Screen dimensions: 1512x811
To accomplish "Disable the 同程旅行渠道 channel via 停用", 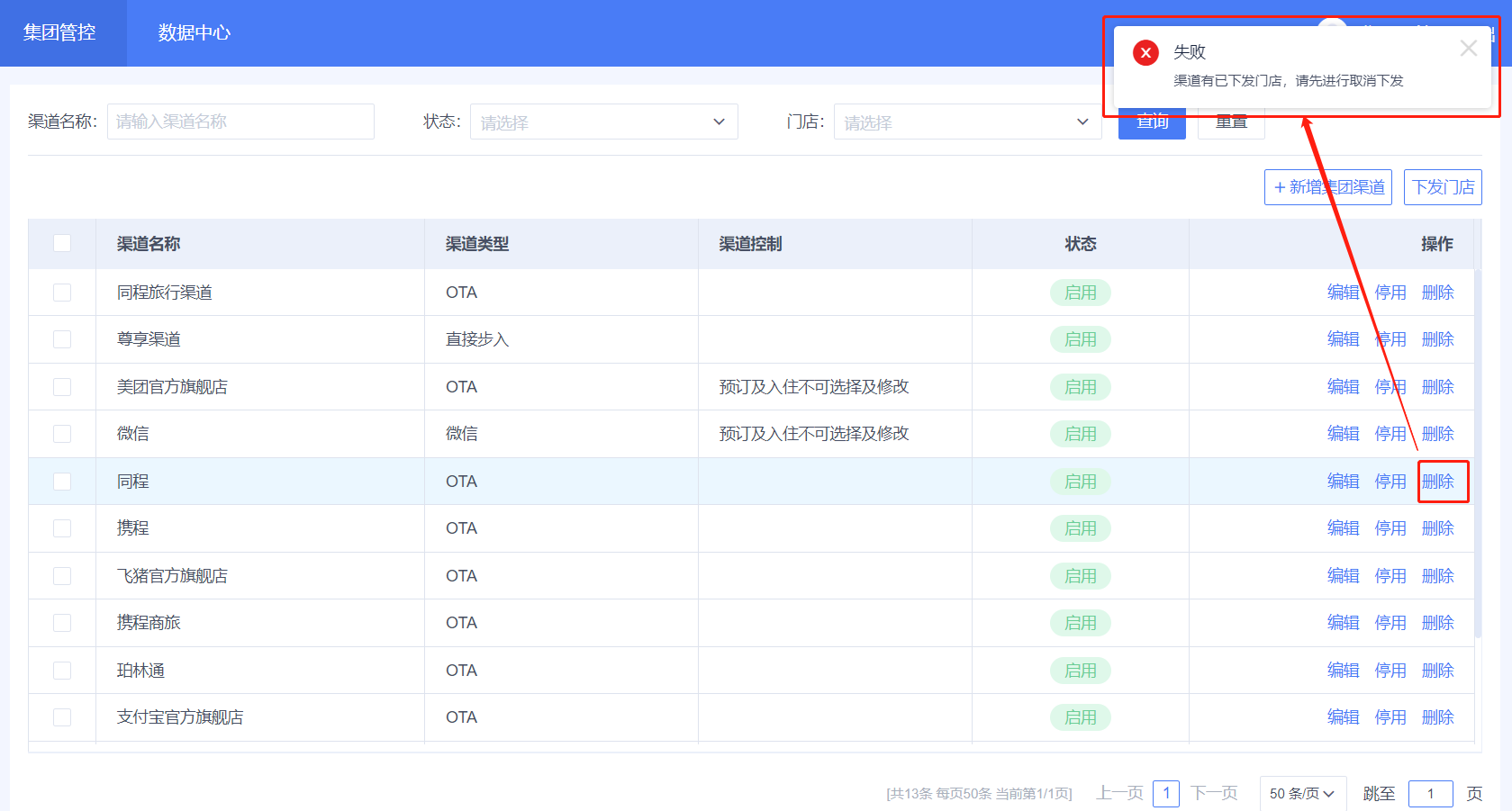I will [x=1390, y=293].
